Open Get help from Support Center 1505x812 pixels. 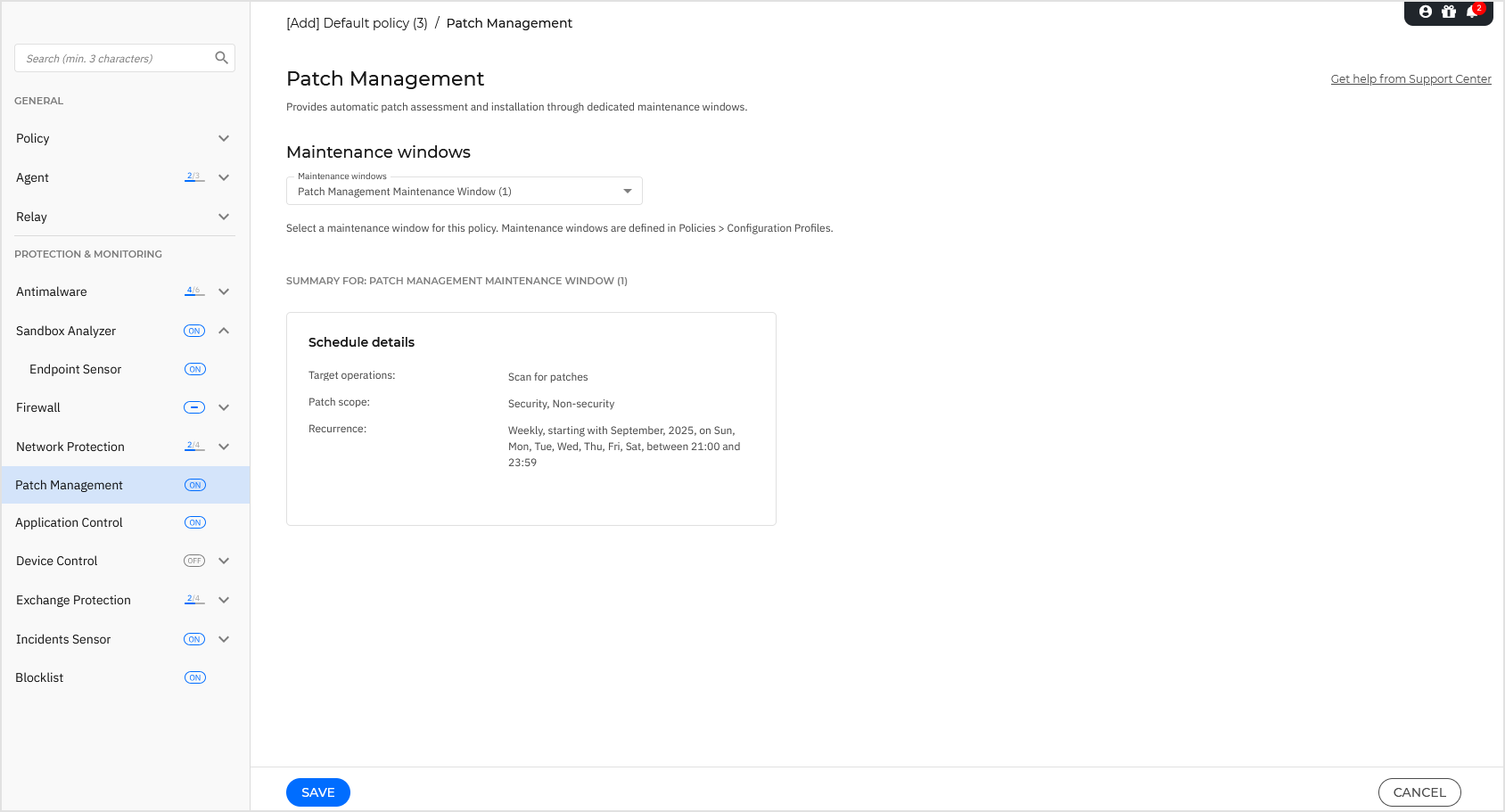click(x=1410, y=78)
